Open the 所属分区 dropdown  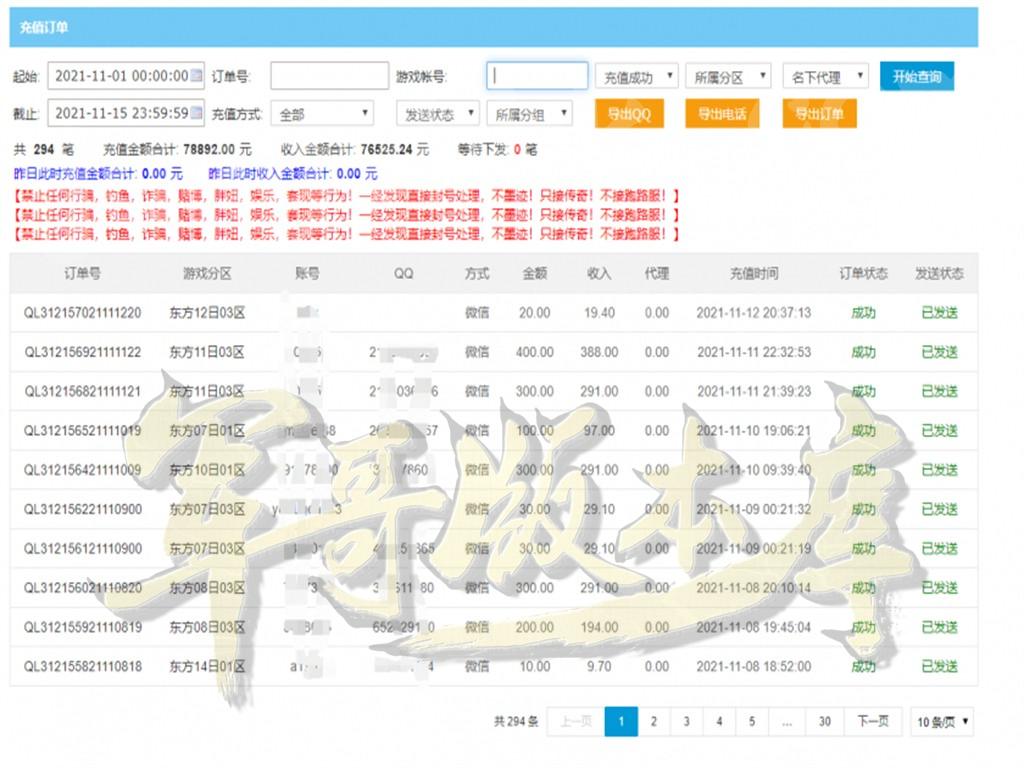pos(729,77)
